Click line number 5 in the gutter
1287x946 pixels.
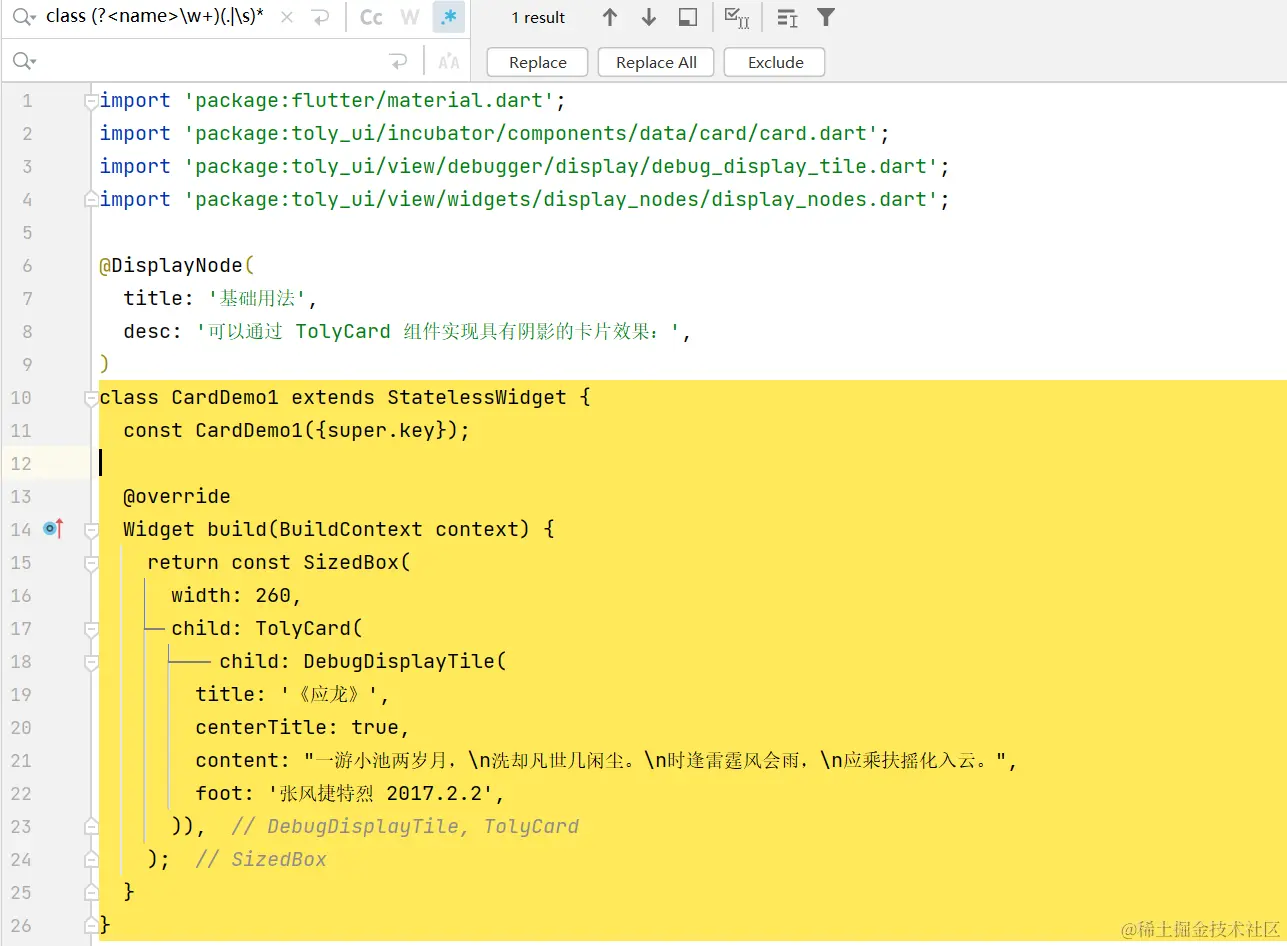27,232
